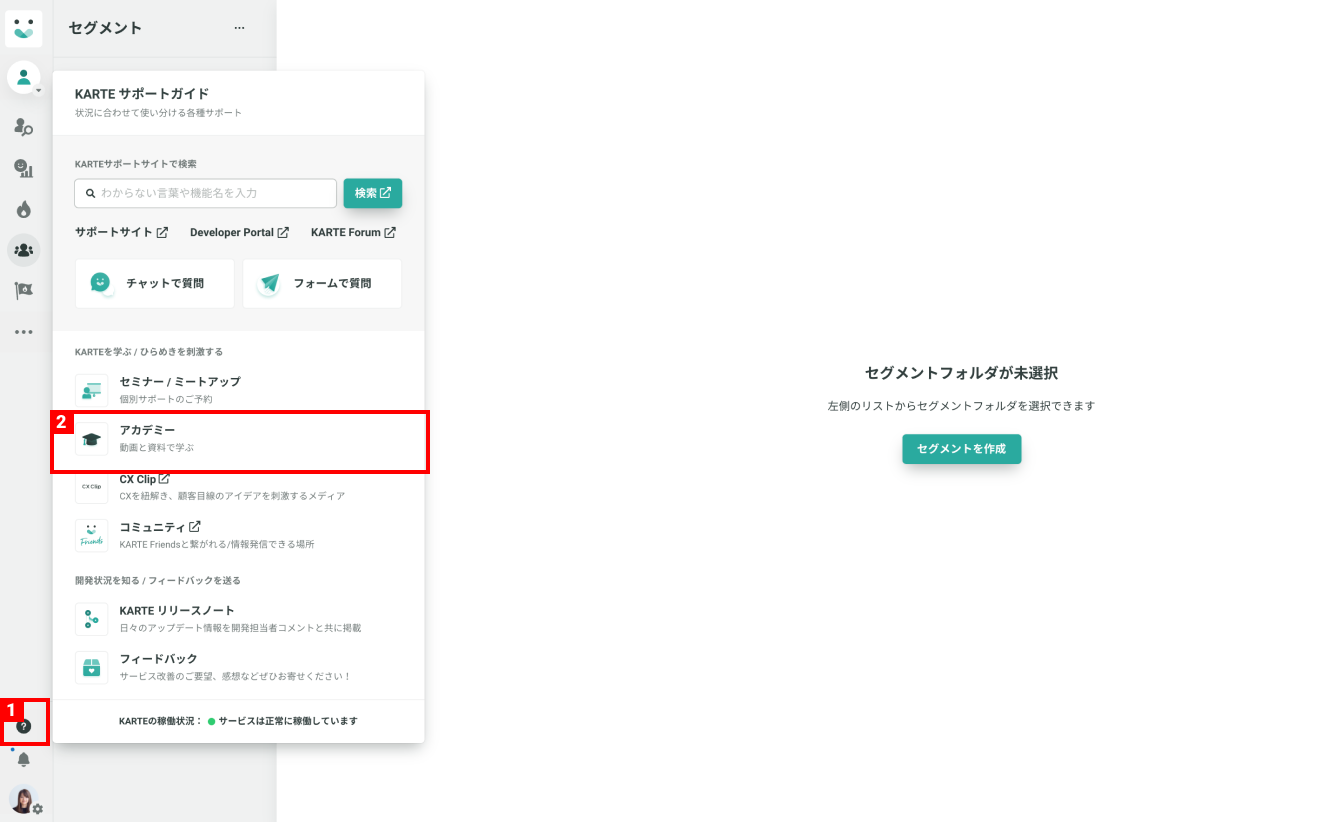Screen dimensions: 1326x822
Task: Click the セグメントを作成 button
Action: pos(962,449)
